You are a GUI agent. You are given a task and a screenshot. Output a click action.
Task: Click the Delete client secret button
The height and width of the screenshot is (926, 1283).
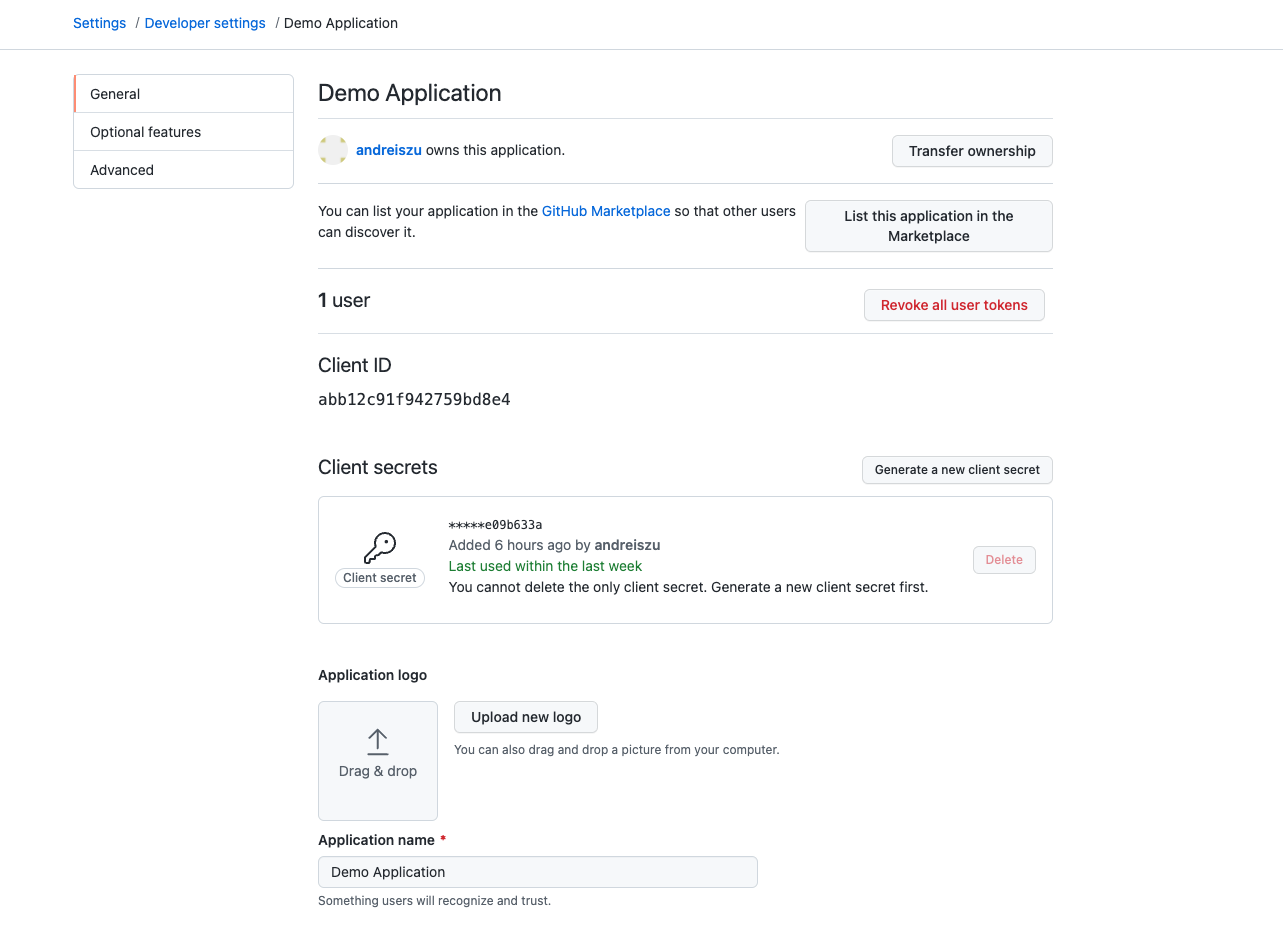point(1004,560)
